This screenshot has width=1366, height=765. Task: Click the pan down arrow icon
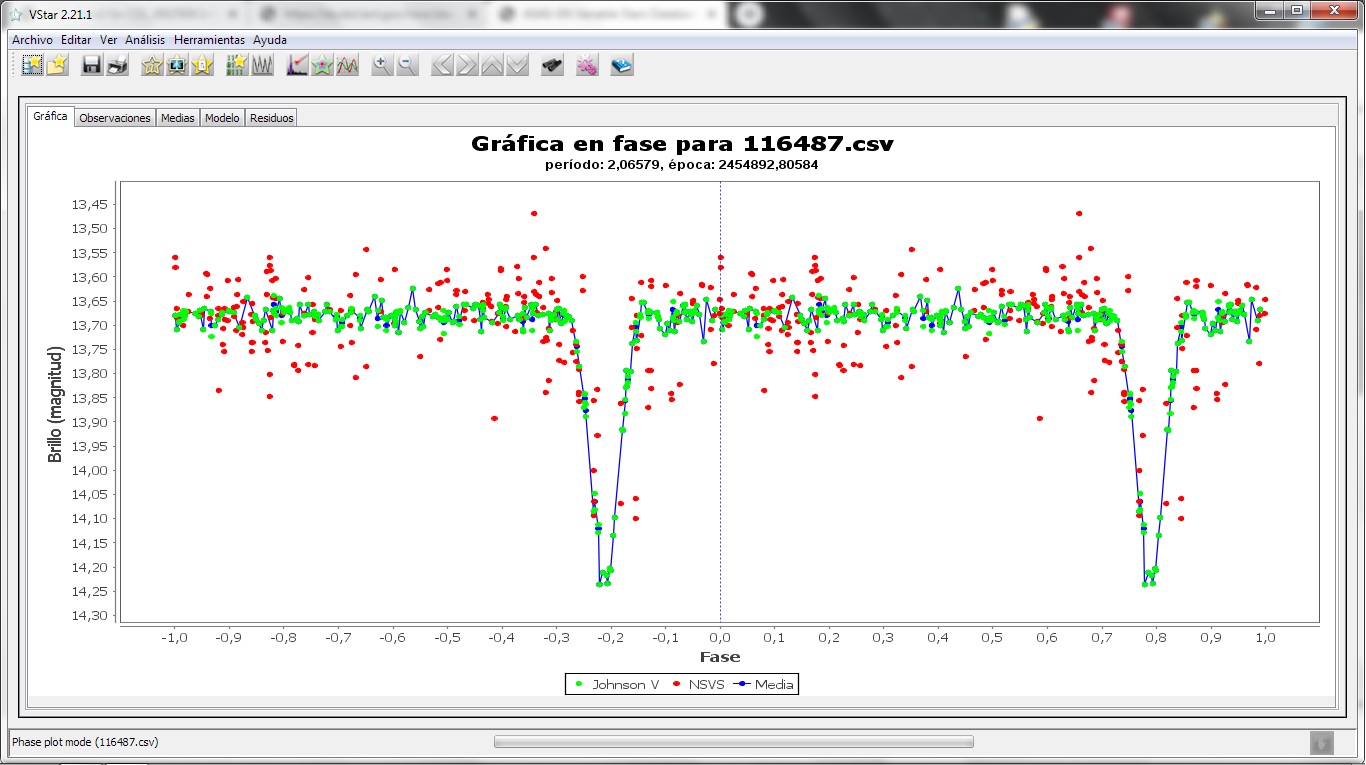(517, 66)
